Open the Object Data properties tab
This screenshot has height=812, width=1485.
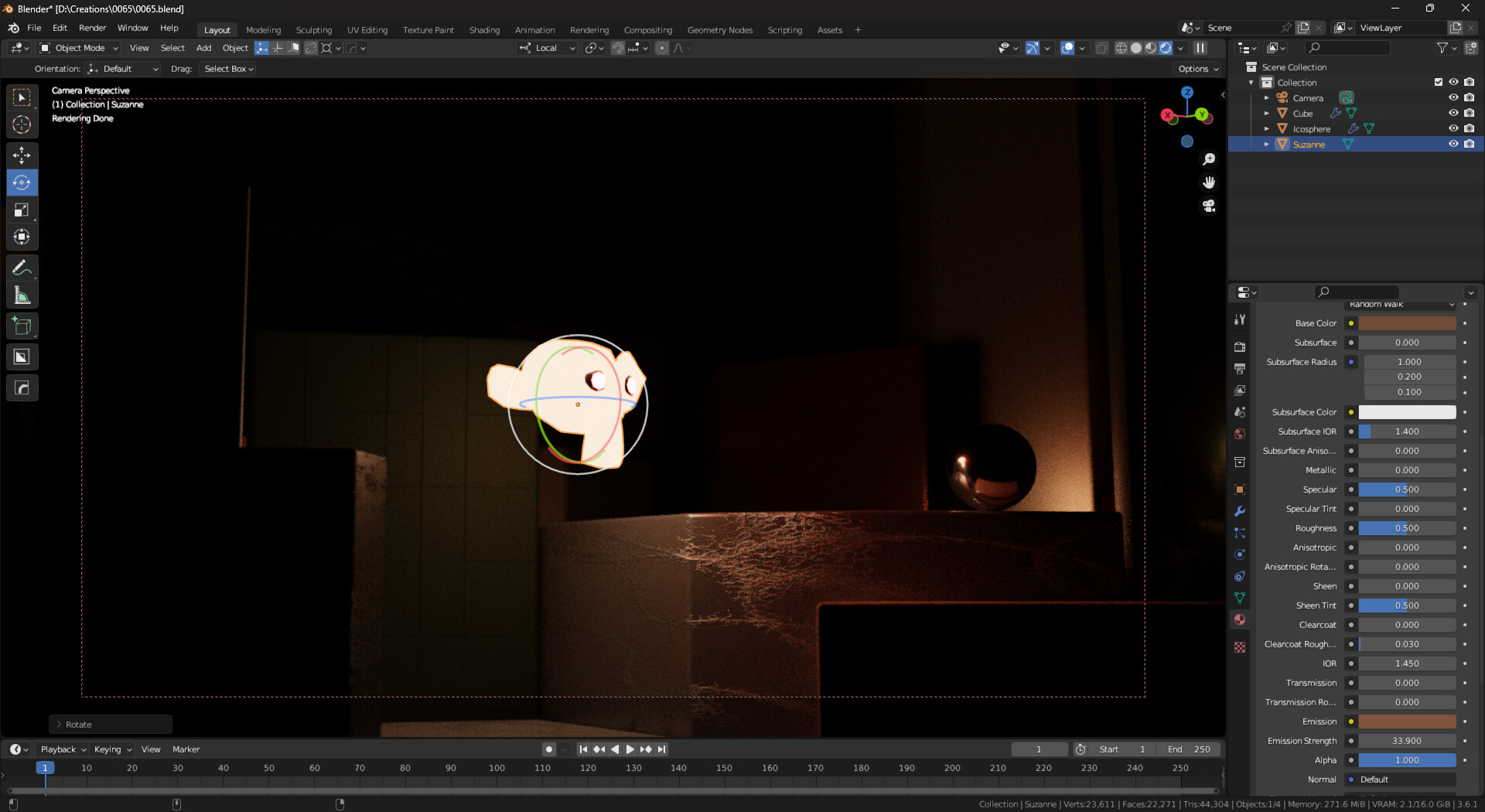click(1240, 598)
